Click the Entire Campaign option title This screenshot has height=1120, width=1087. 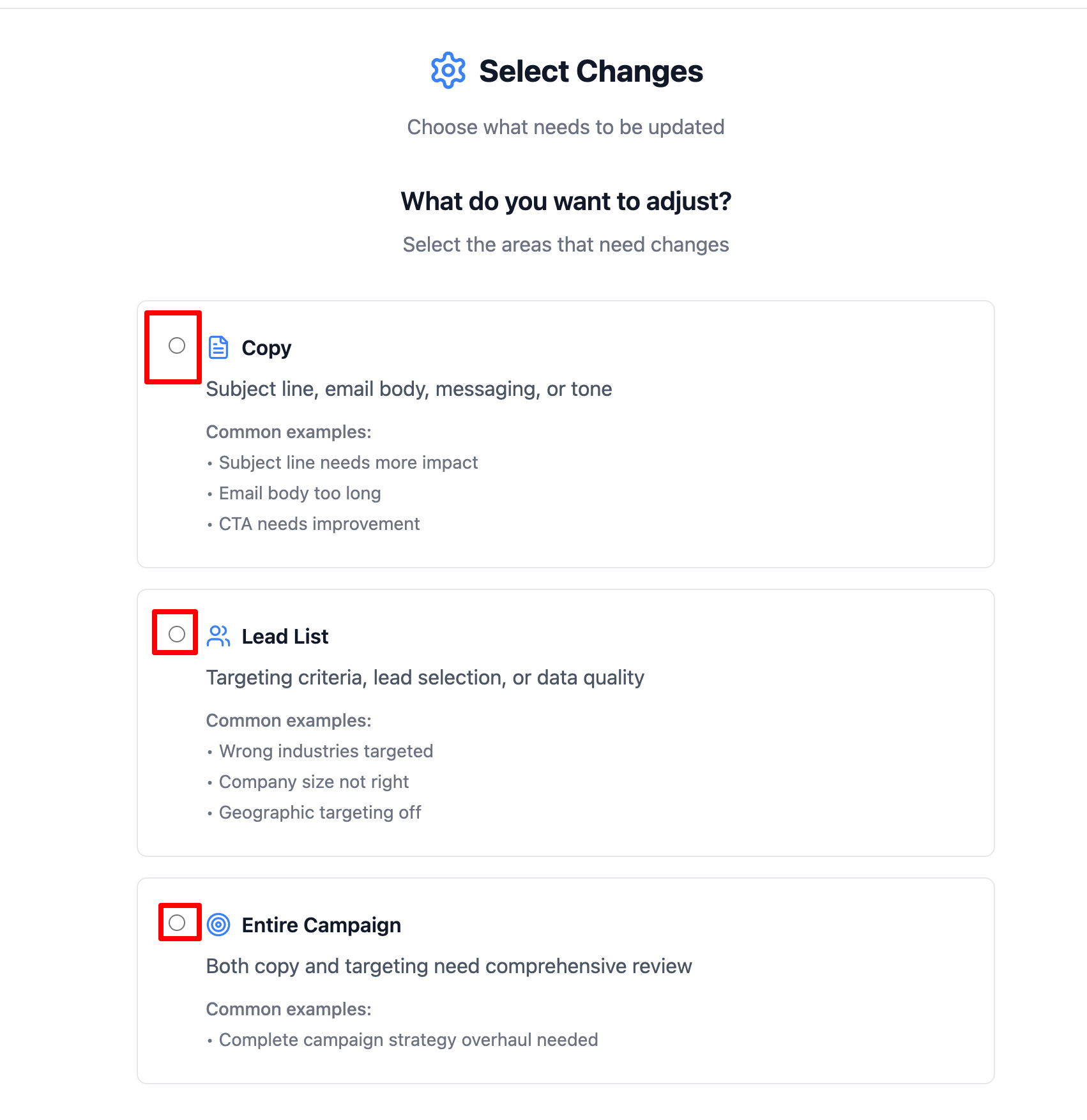pyautogui.click(x=321, y=925)
